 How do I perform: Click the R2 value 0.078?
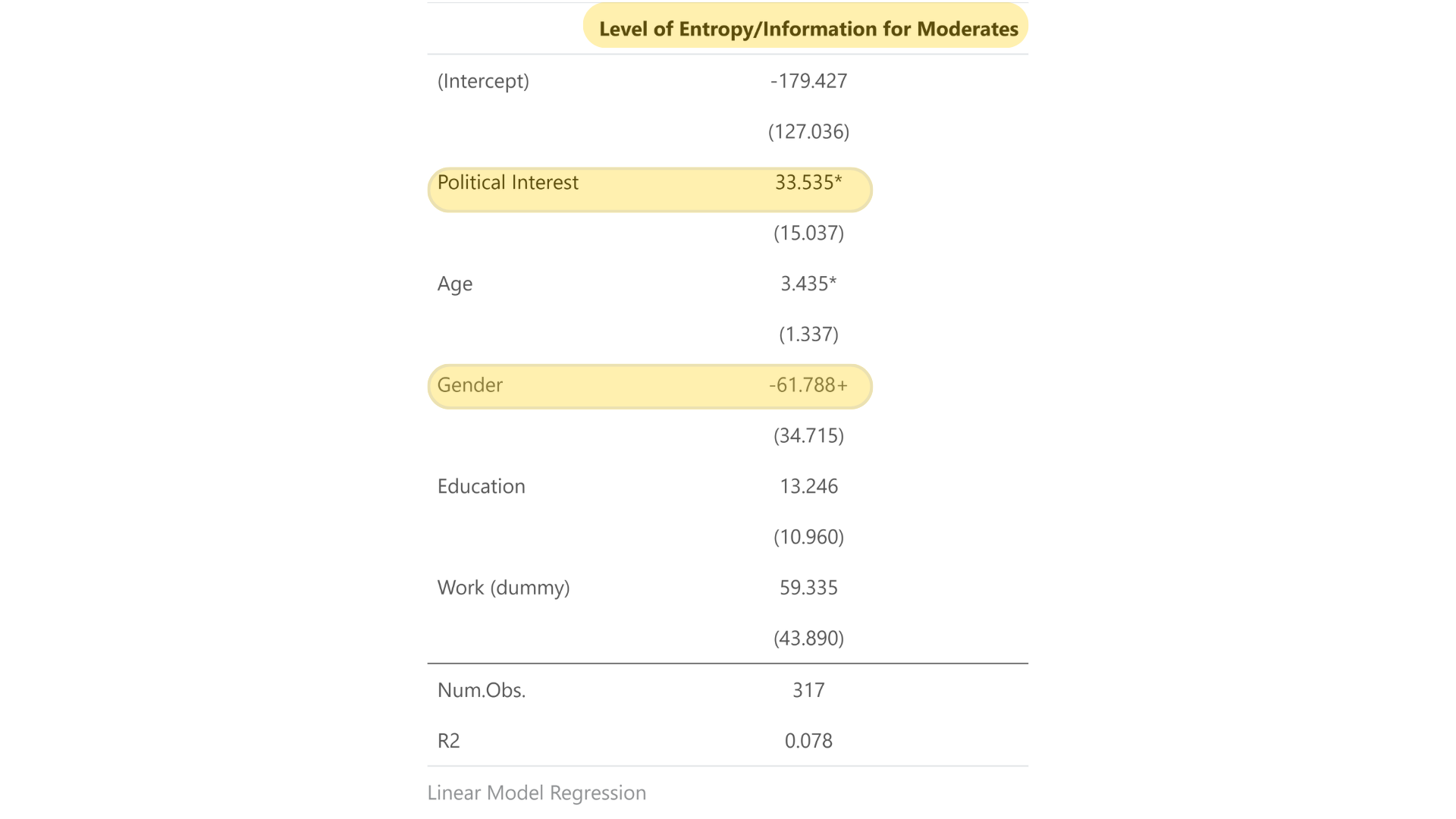pos(808,741)
